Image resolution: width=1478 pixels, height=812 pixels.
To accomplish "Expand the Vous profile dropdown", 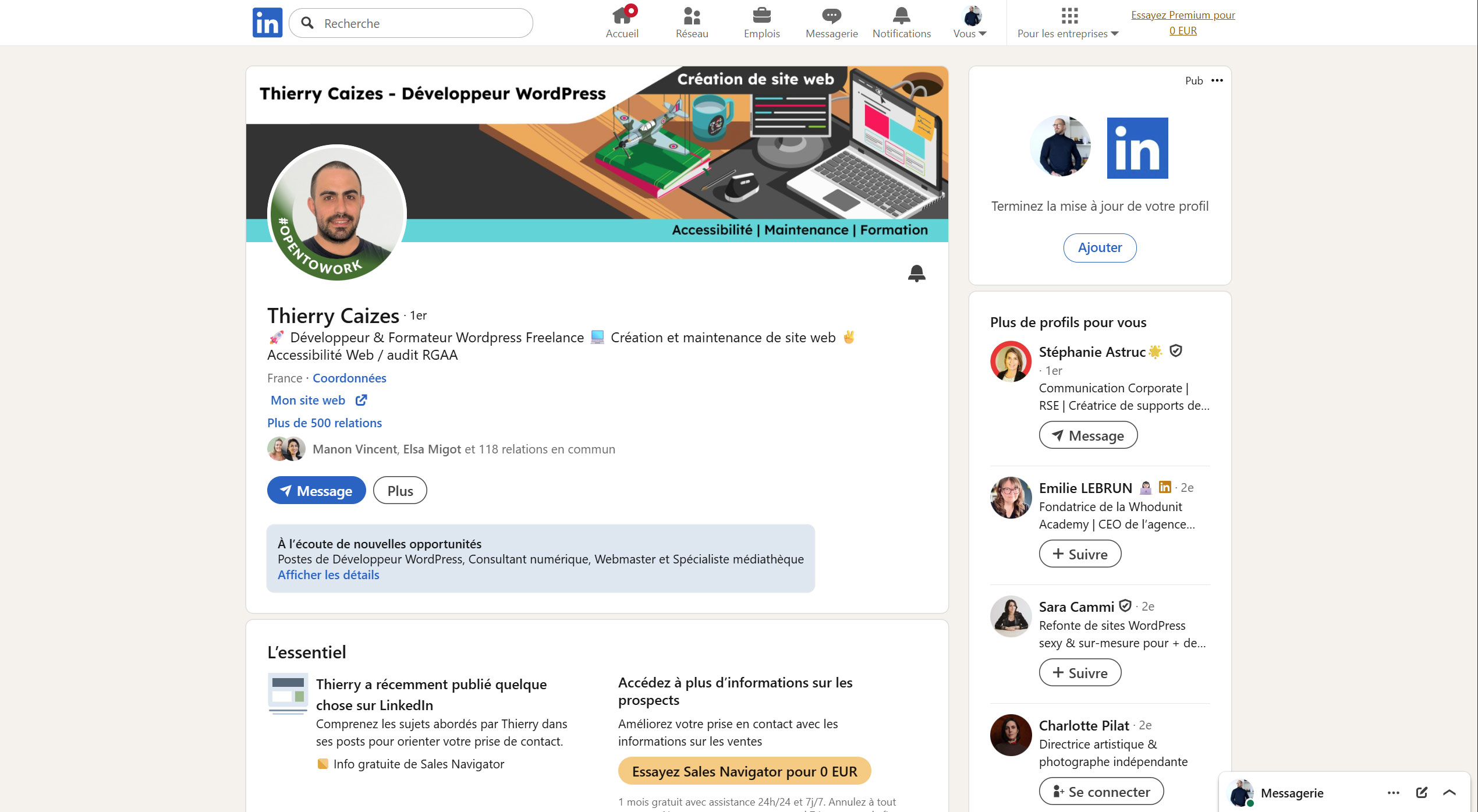I will point(970,23).
